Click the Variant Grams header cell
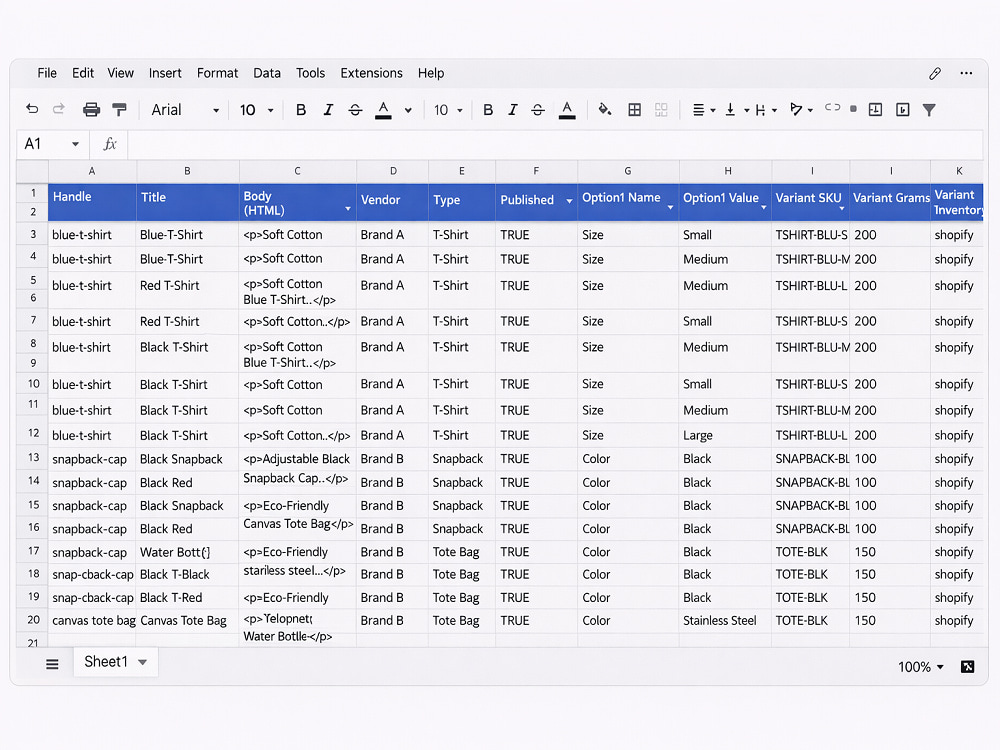This screenshot has width=1000, height=750. point(890,202)
